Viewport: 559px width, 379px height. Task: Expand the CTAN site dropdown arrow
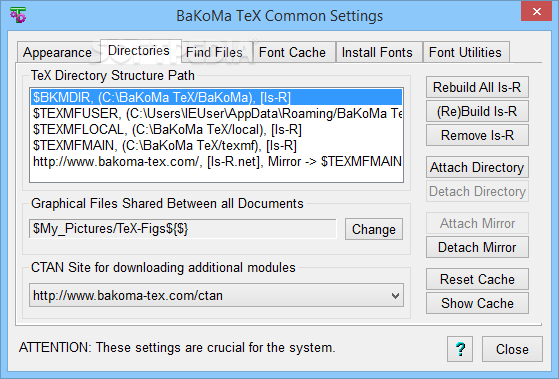coord(395,296)
